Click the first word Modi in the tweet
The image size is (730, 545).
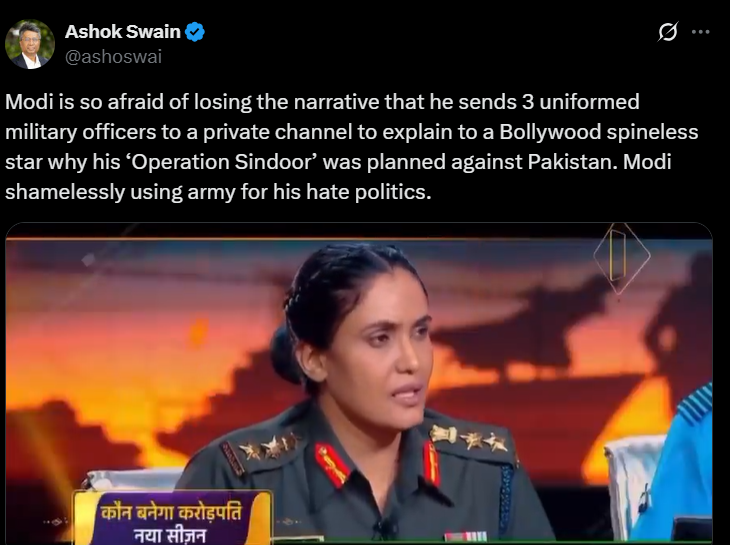[29, 102]
